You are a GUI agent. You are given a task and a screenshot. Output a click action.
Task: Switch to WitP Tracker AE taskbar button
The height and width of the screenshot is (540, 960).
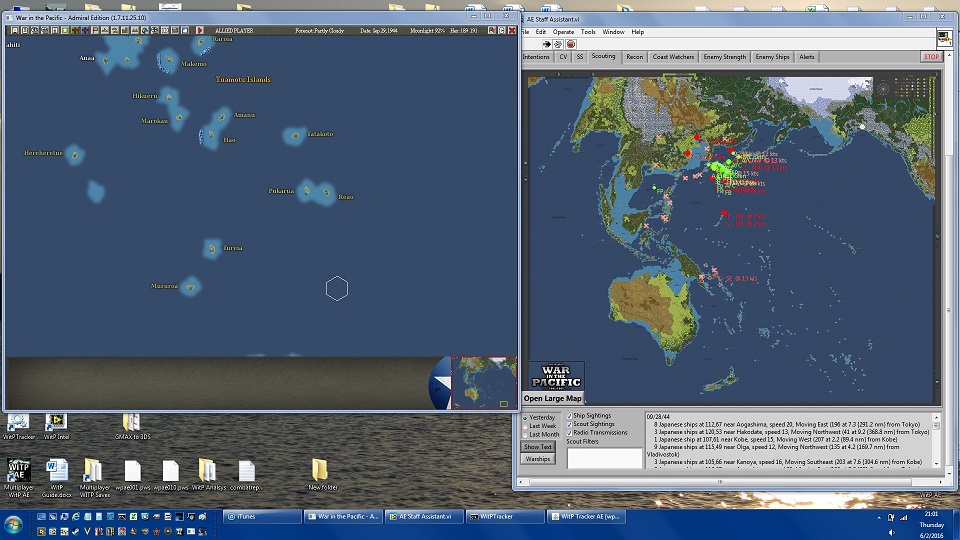[585, 517]
